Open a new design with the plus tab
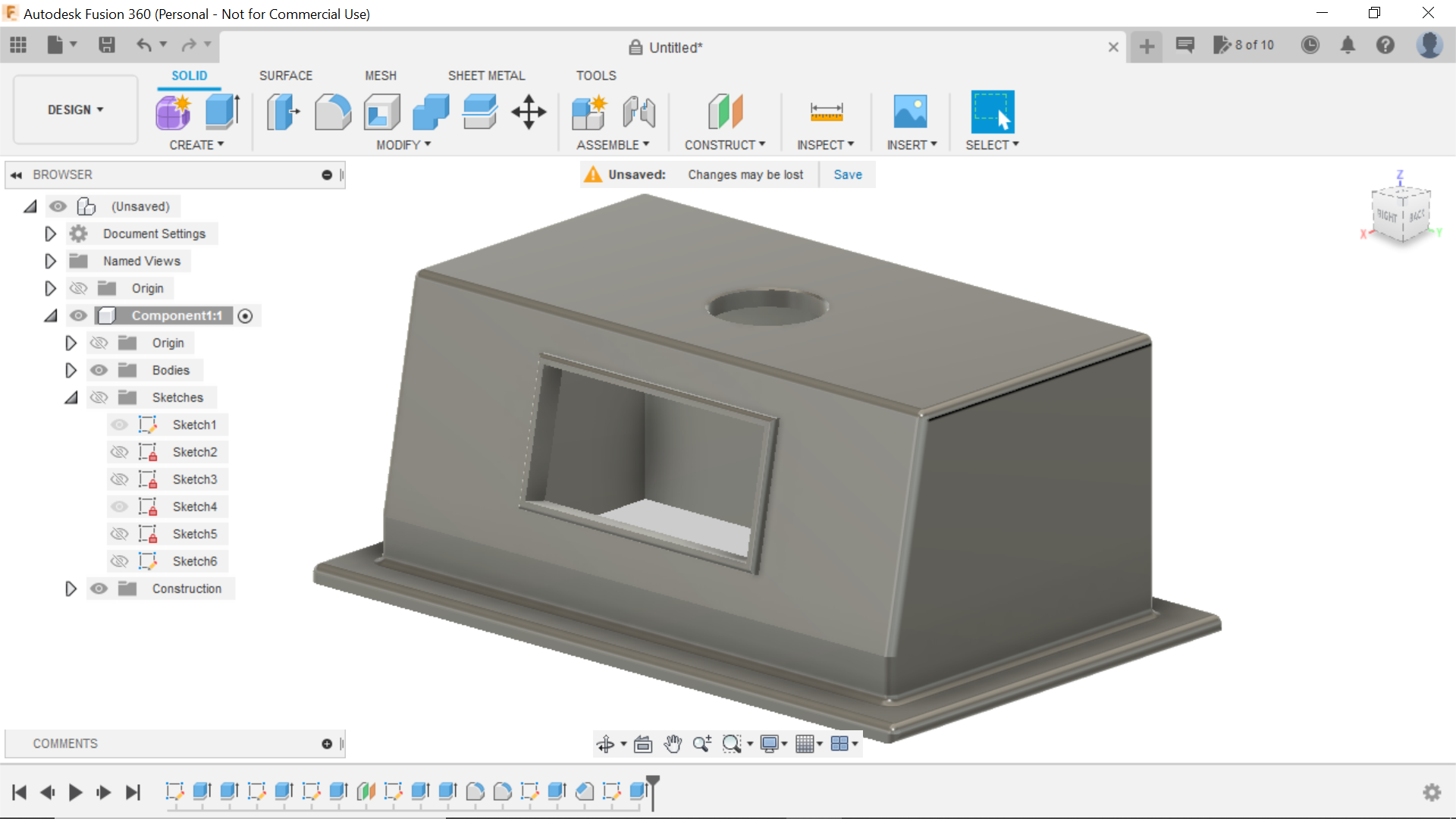 pos(1146,46)
